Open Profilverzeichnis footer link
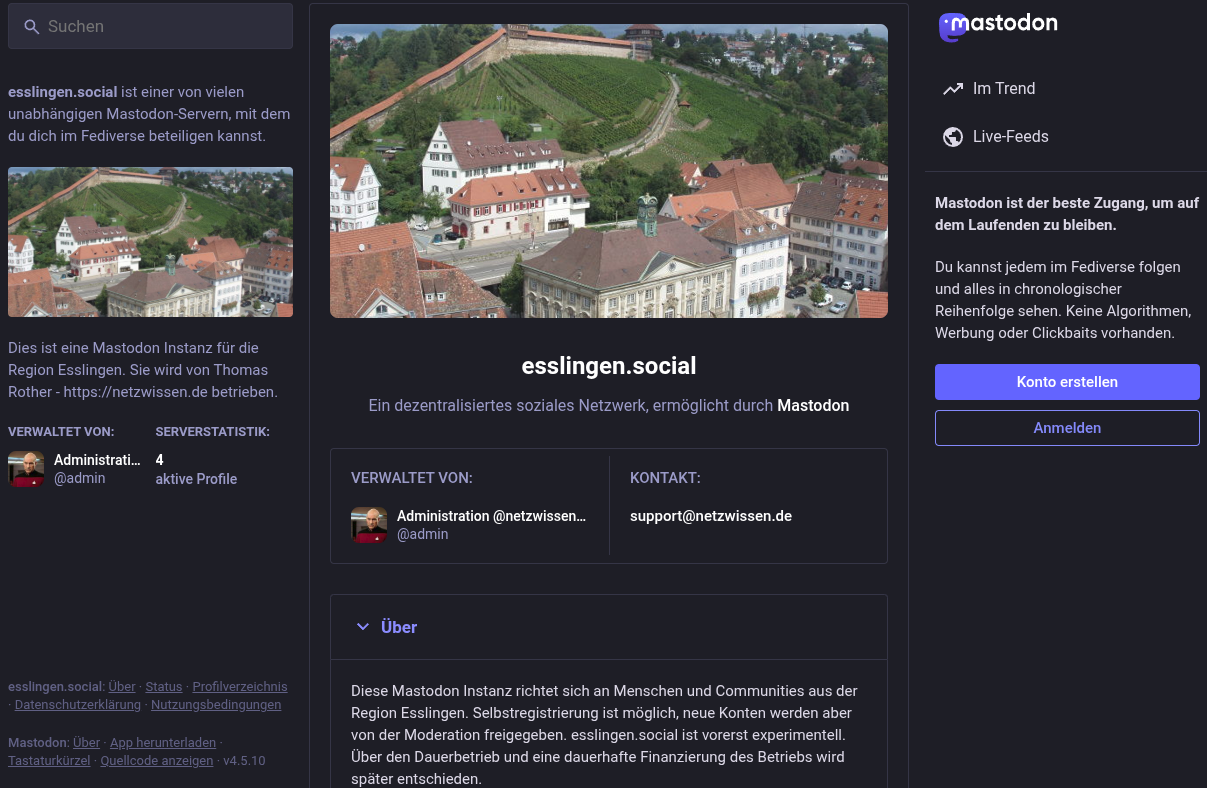 (240, 687)
